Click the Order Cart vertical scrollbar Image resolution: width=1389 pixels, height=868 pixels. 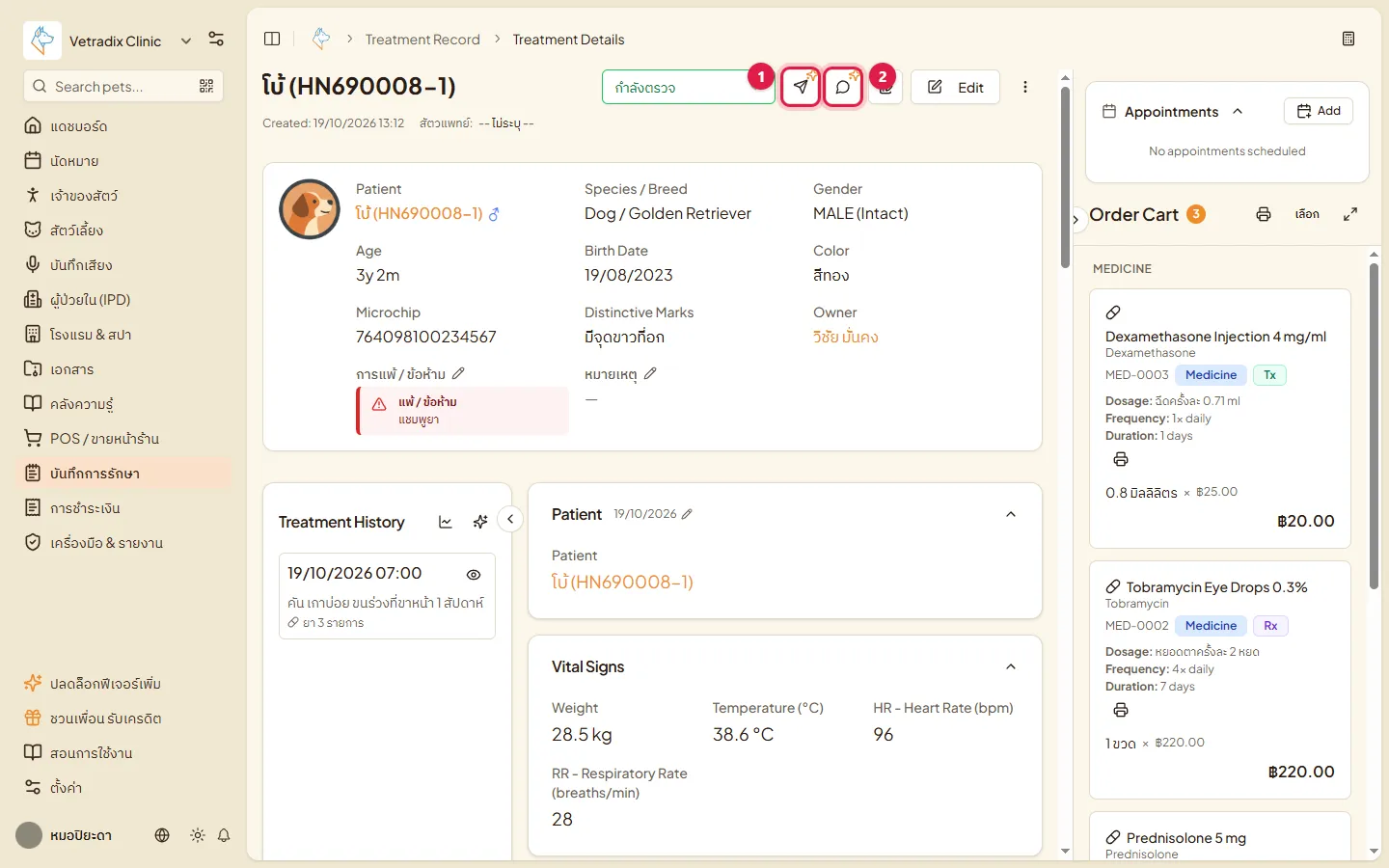click(x=1374, y=424)
